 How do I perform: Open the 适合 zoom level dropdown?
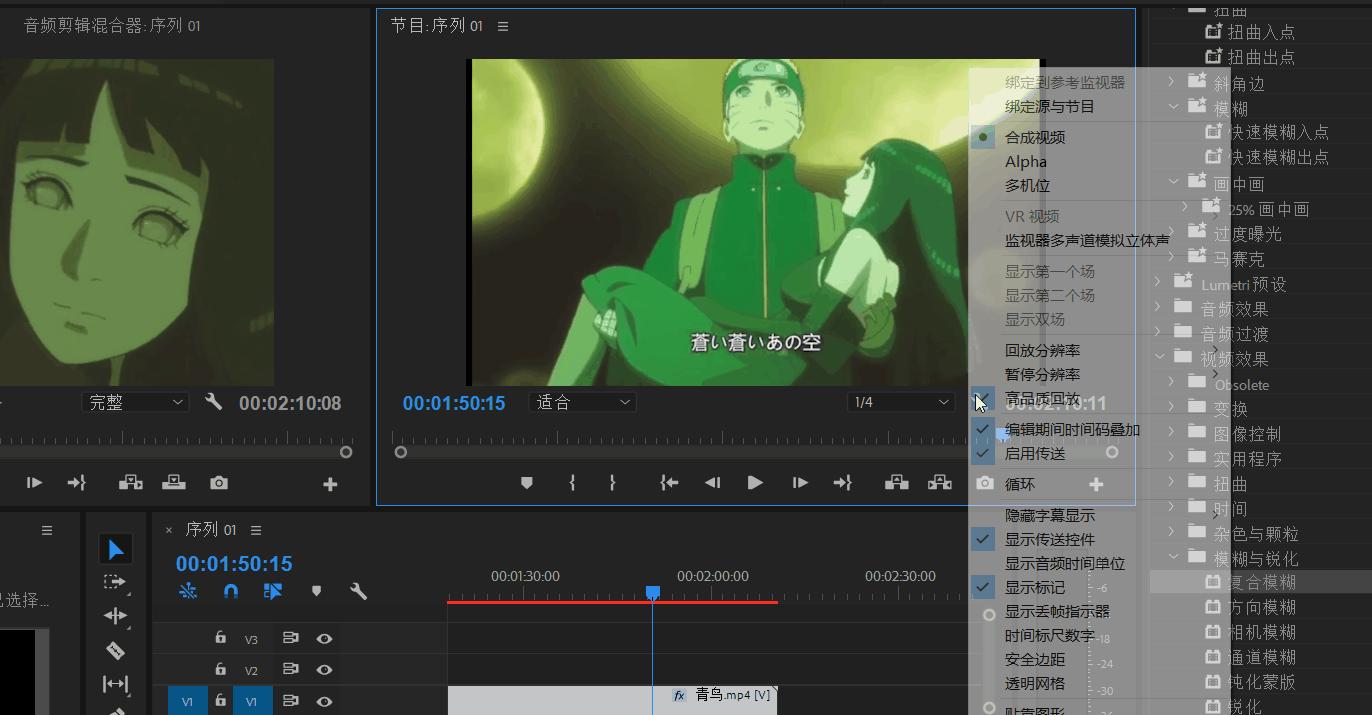coord(582,401)
